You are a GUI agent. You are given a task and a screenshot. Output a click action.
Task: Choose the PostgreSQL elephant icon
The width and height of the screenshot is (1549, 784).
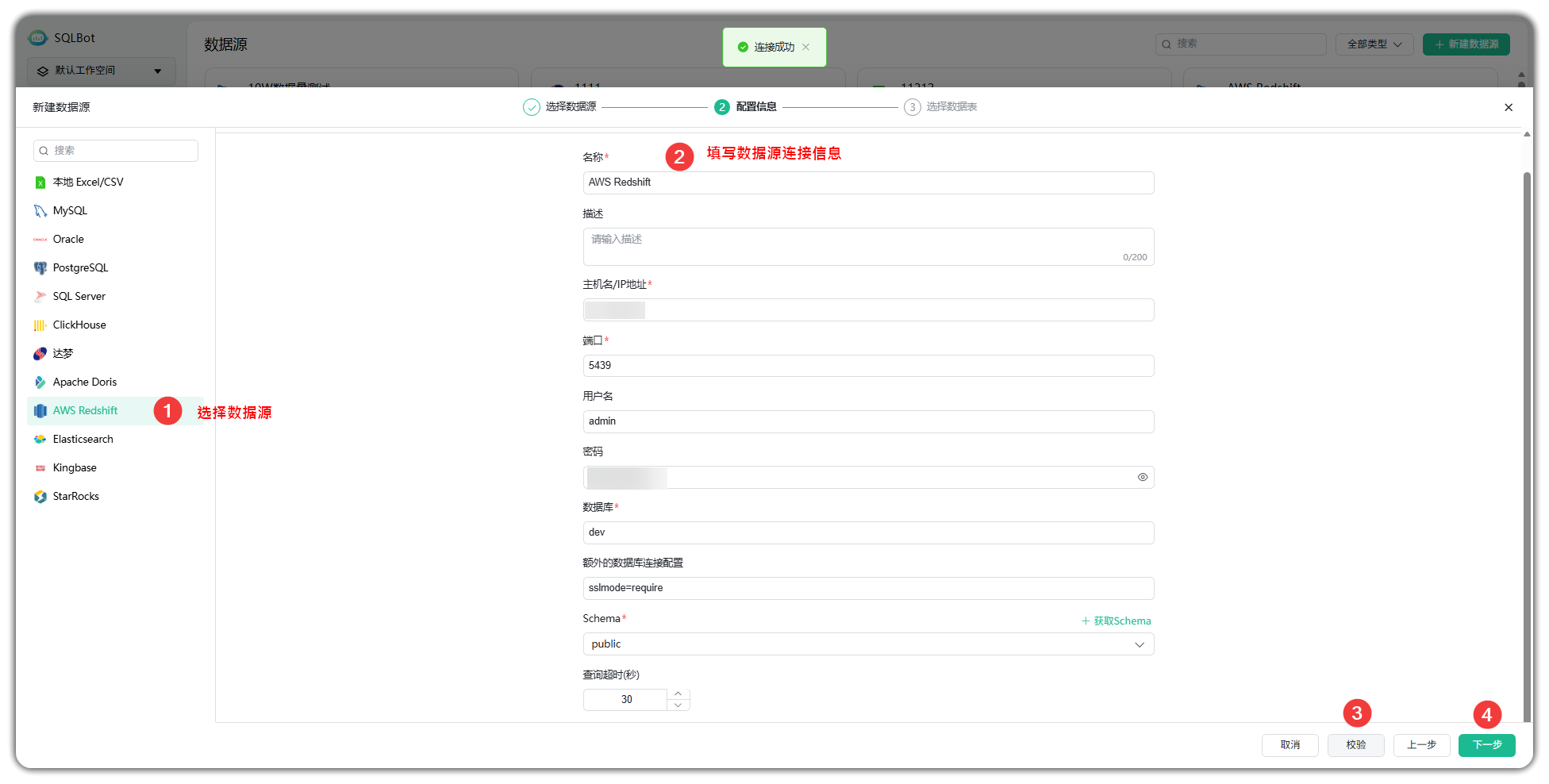pyautogui.click(x=40, y=268)
